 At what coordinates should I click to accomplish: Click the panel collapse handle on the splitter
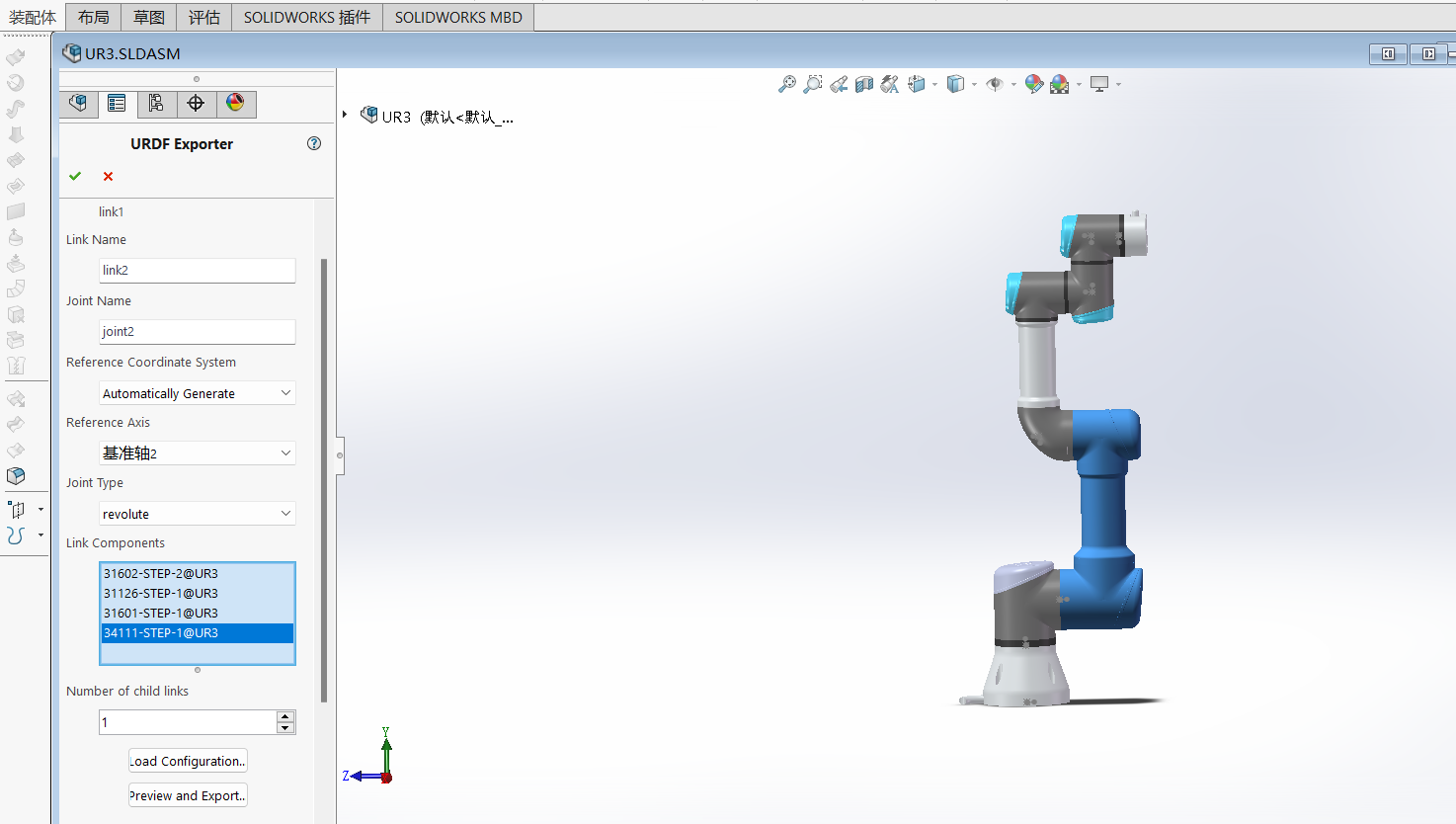(x=340, y=455)
